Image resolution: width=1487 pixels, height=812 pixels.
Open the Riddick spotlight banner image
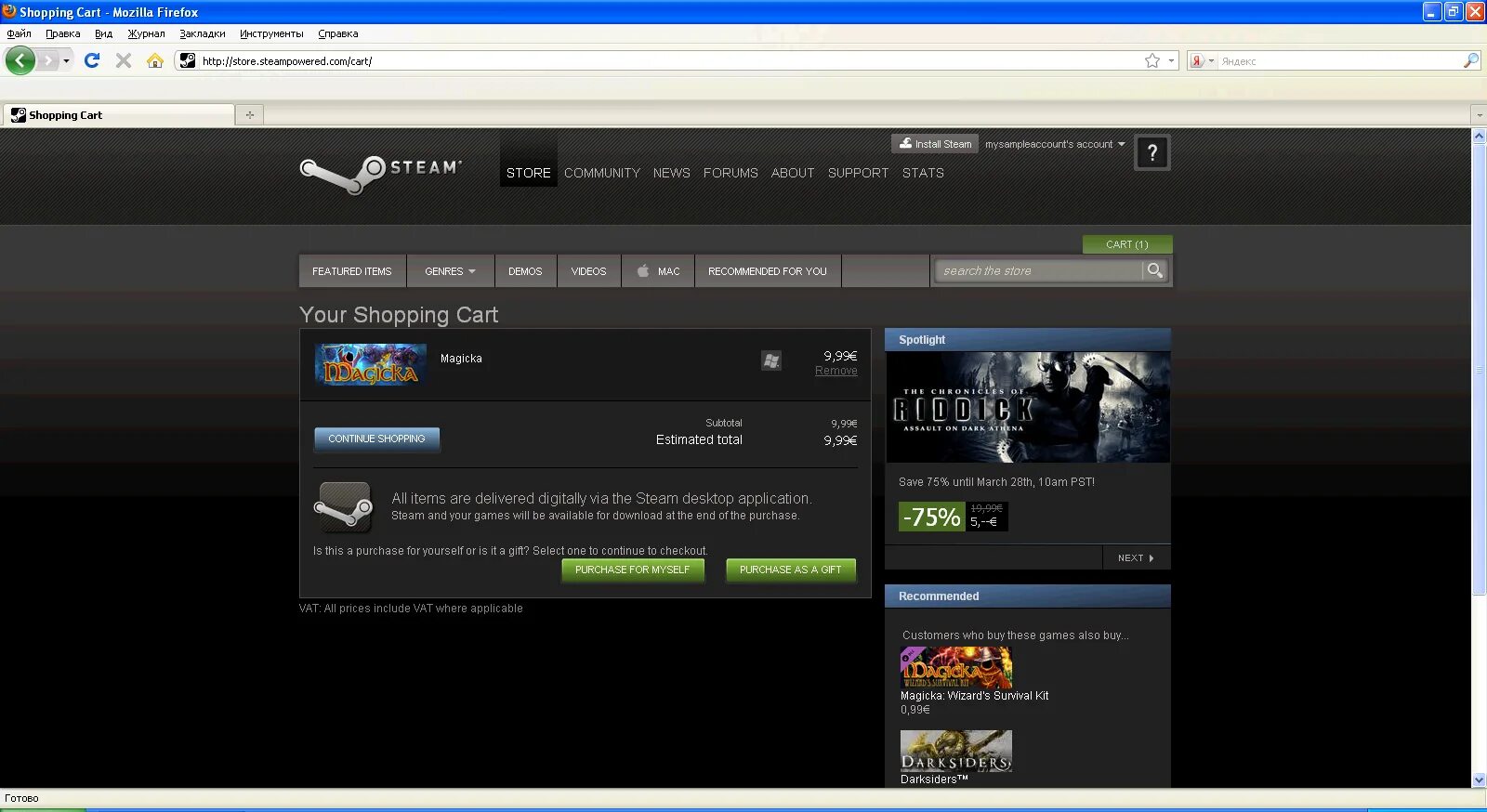(x=1028, y=407)
